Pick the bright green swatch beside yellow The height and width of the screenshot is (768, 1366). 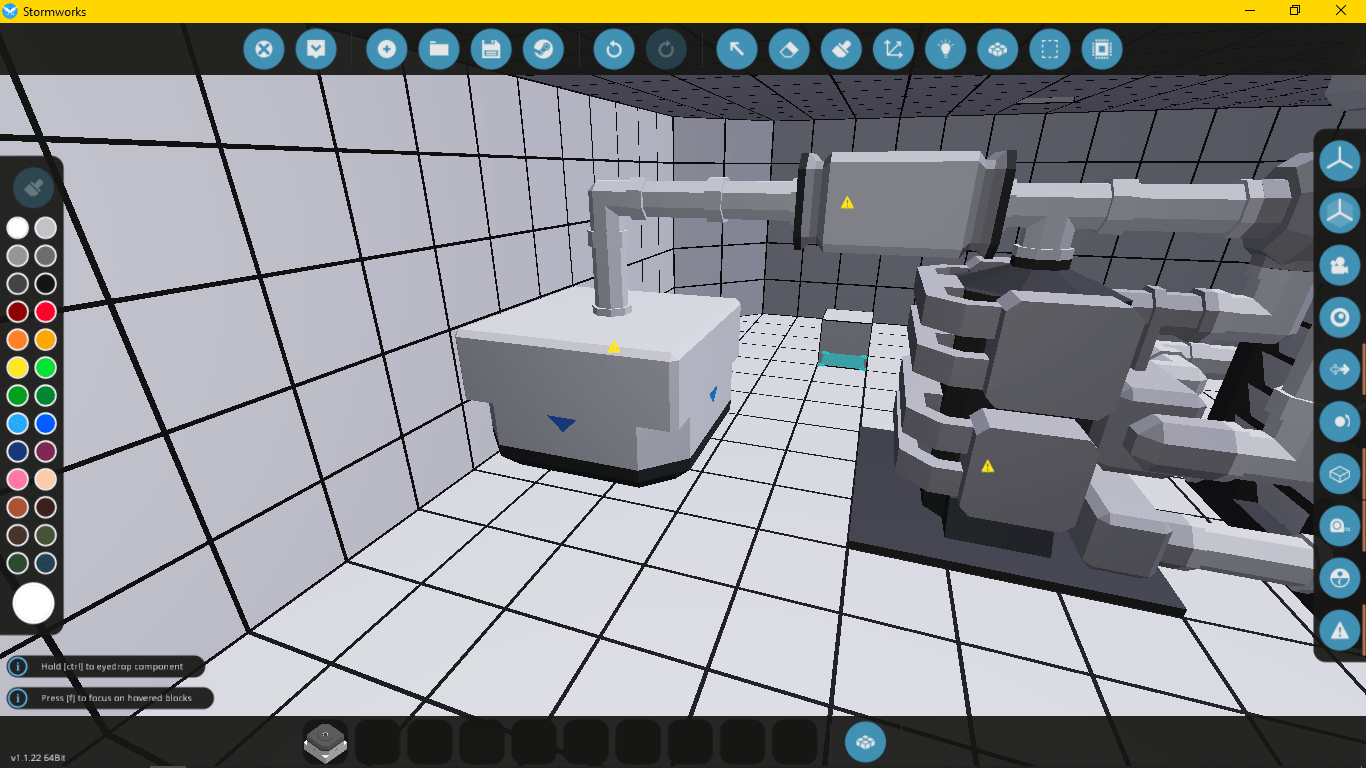(x=46, y=368)
